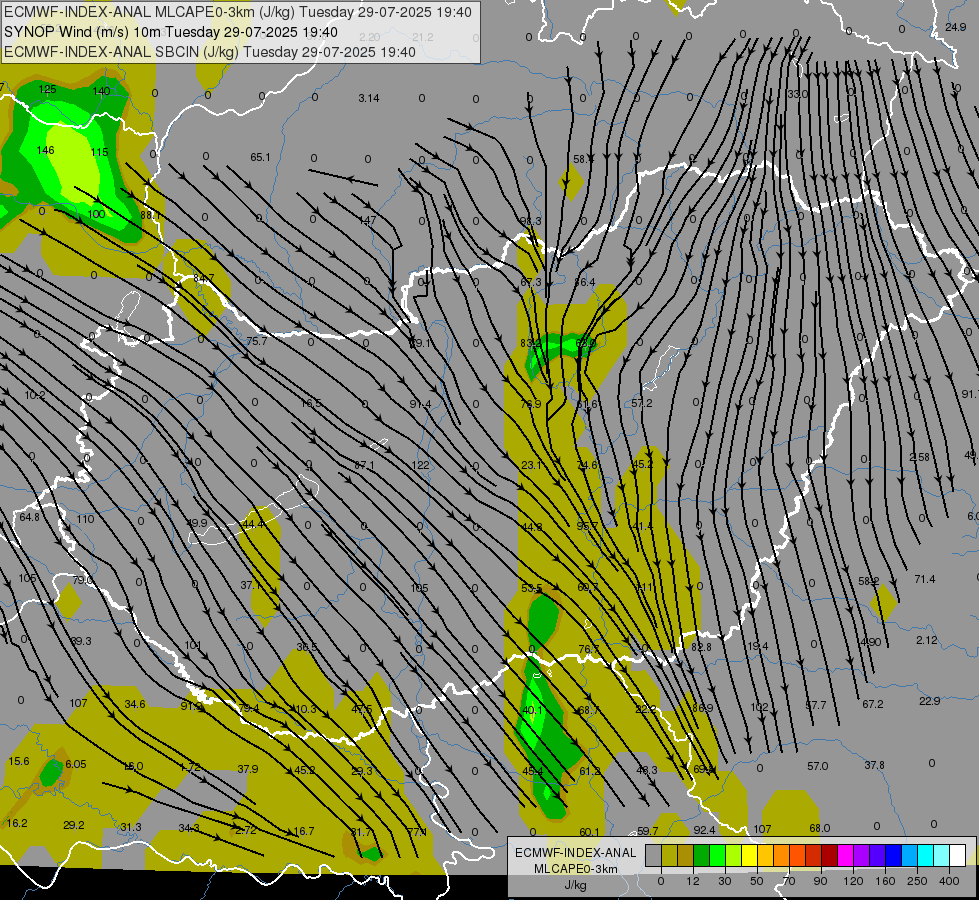Pick the pure yellow legend swatch
The height and width of the screenshot is (900, 979).
pos(749,855)
